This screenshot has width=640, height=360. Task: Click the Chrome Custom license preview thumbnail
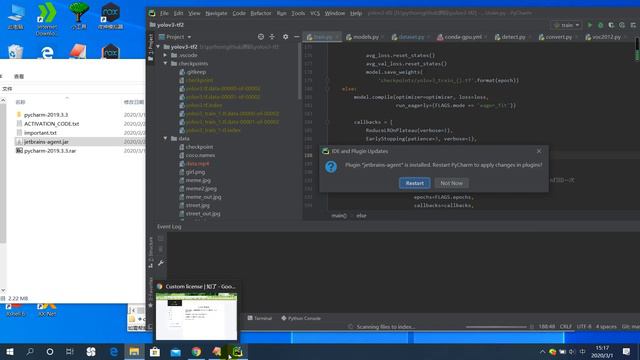pos(196,316)
